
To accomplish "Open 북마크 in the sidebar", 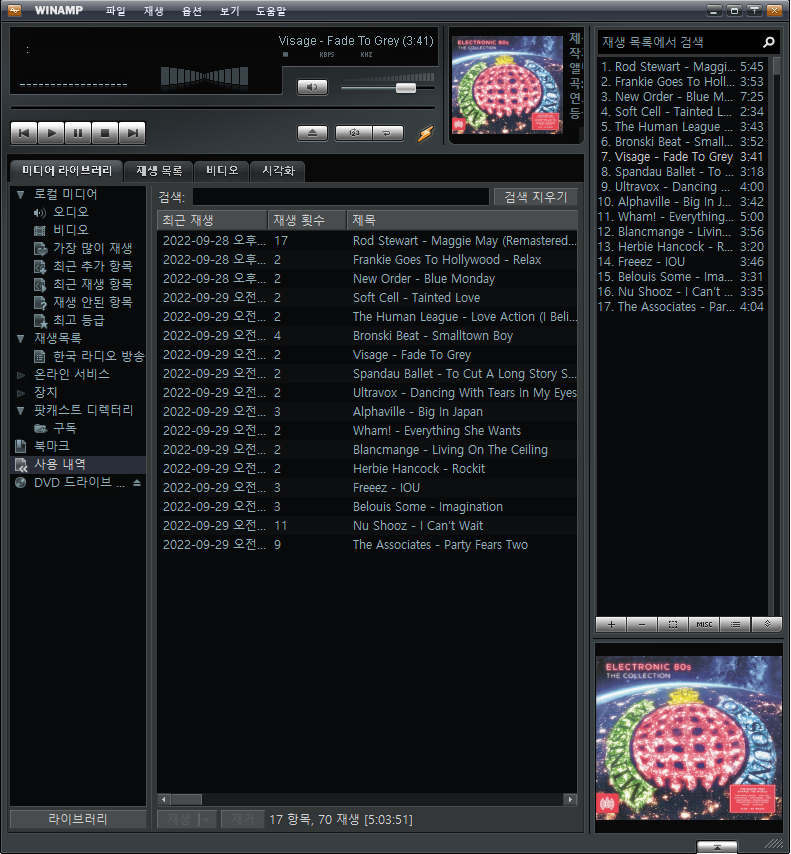I will click(x=52, y=446).
